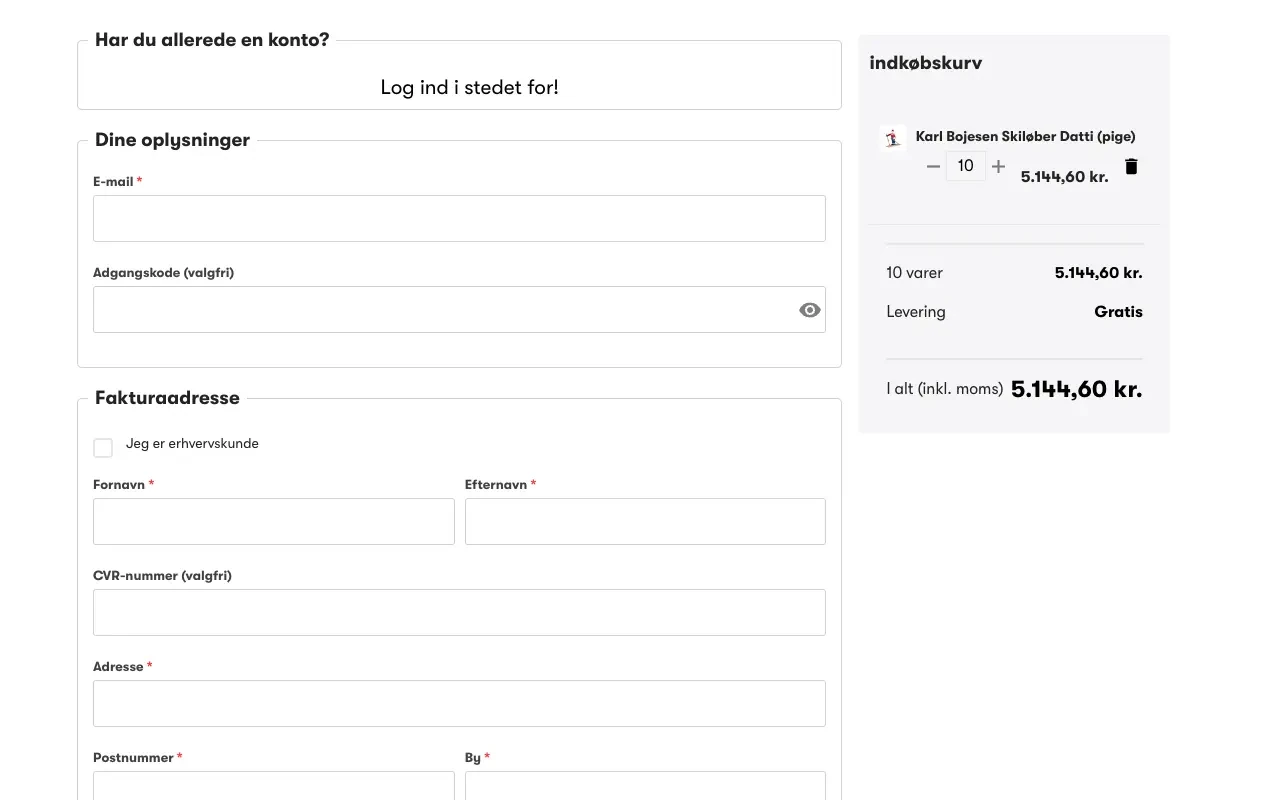Click the 'I alt' total price amount

[1076, 389]
